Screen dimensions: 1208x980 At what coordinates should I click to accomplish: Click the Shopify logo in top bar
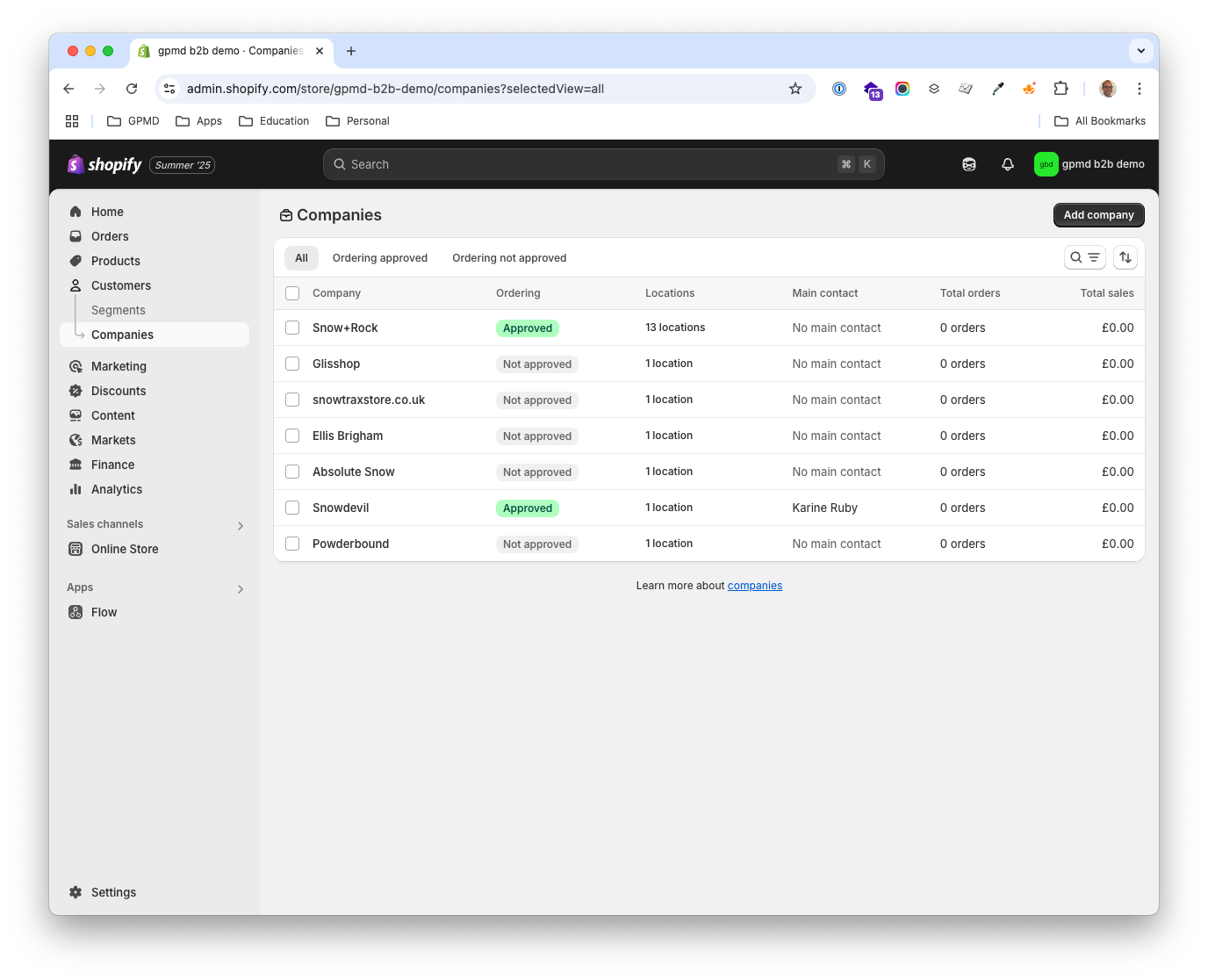tap(104, 164)
